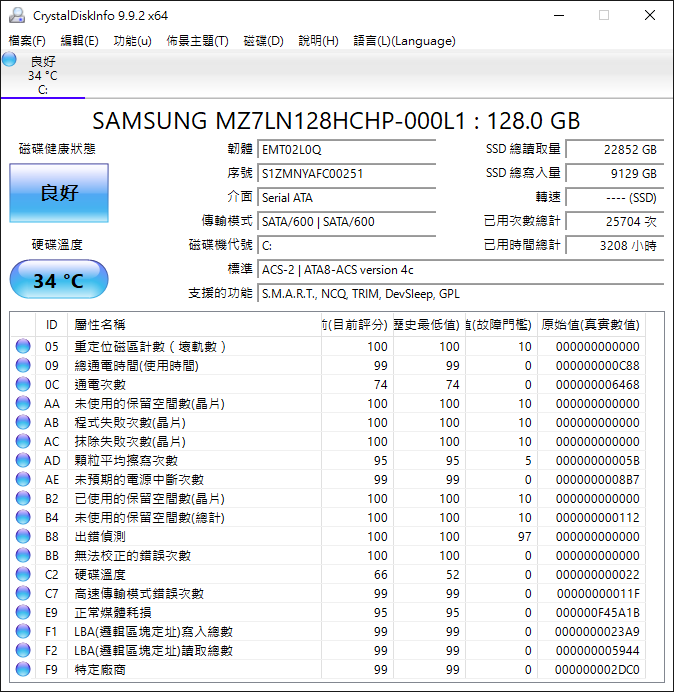Open the 功能(u) menu
Image resolution: width=674 pixels, height=692 pixels.
[132, 41]
